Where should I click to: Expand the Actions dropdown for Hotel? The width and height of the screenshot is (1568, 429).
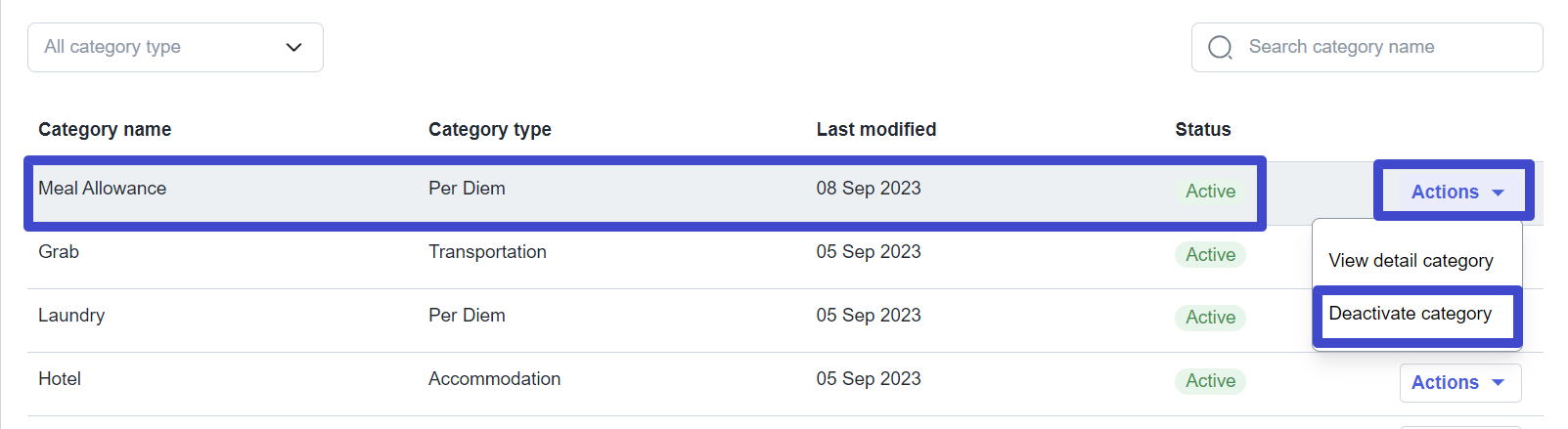[1459, 383]
